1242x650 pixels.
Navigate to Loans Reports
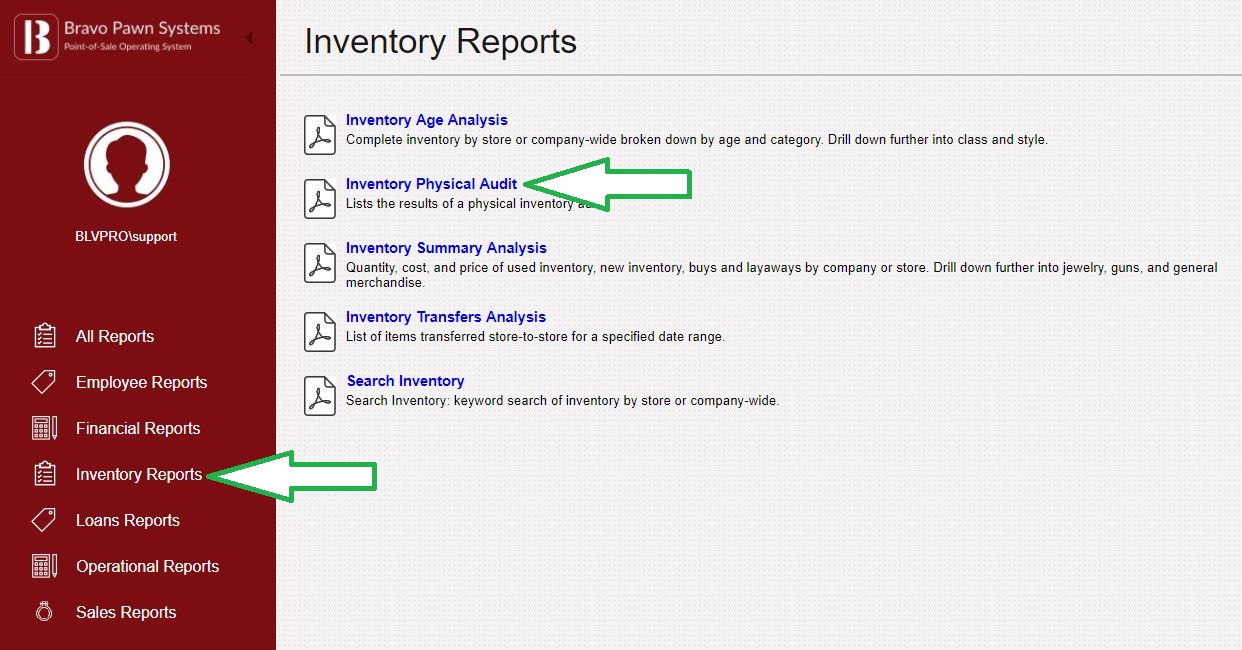pyautogui.click(x=128, y=520)
